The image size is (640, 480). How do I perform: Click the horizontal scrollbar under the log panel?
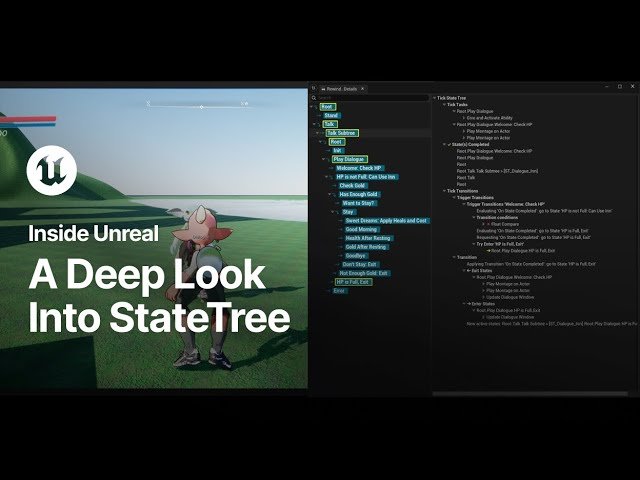[x=530, y=394]
